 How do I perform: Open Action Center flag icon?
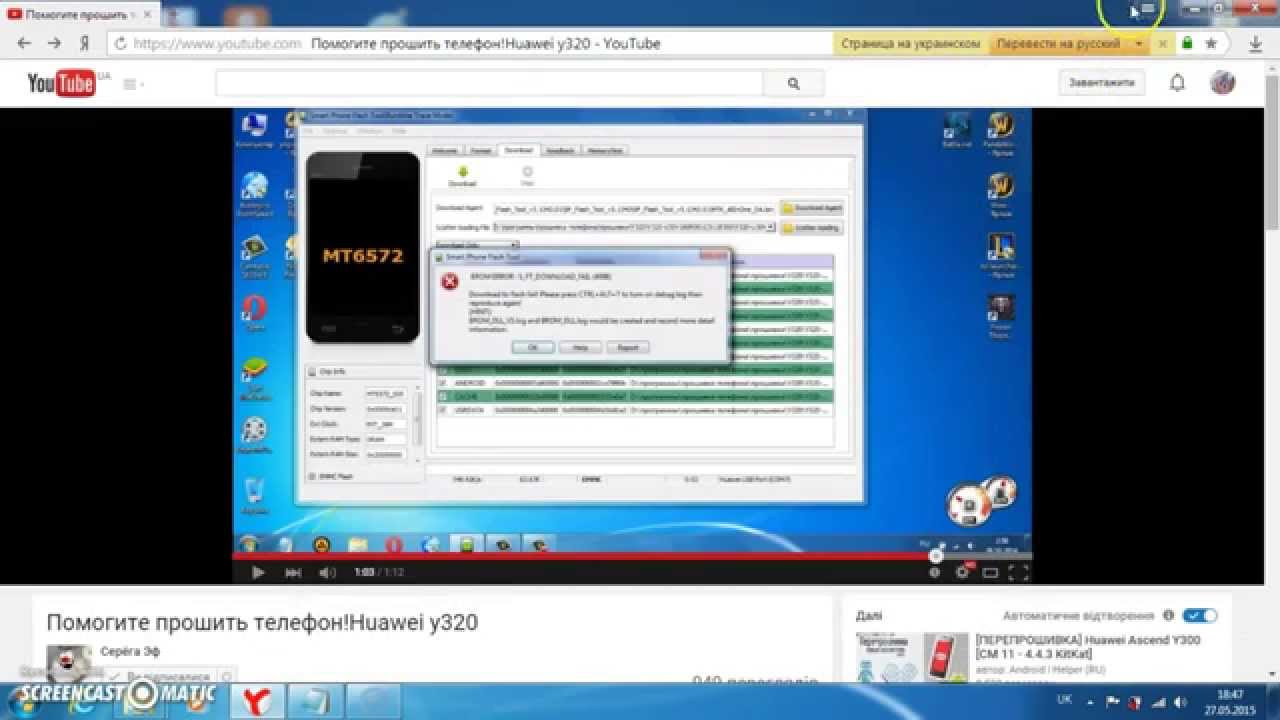coord(1114,701)
